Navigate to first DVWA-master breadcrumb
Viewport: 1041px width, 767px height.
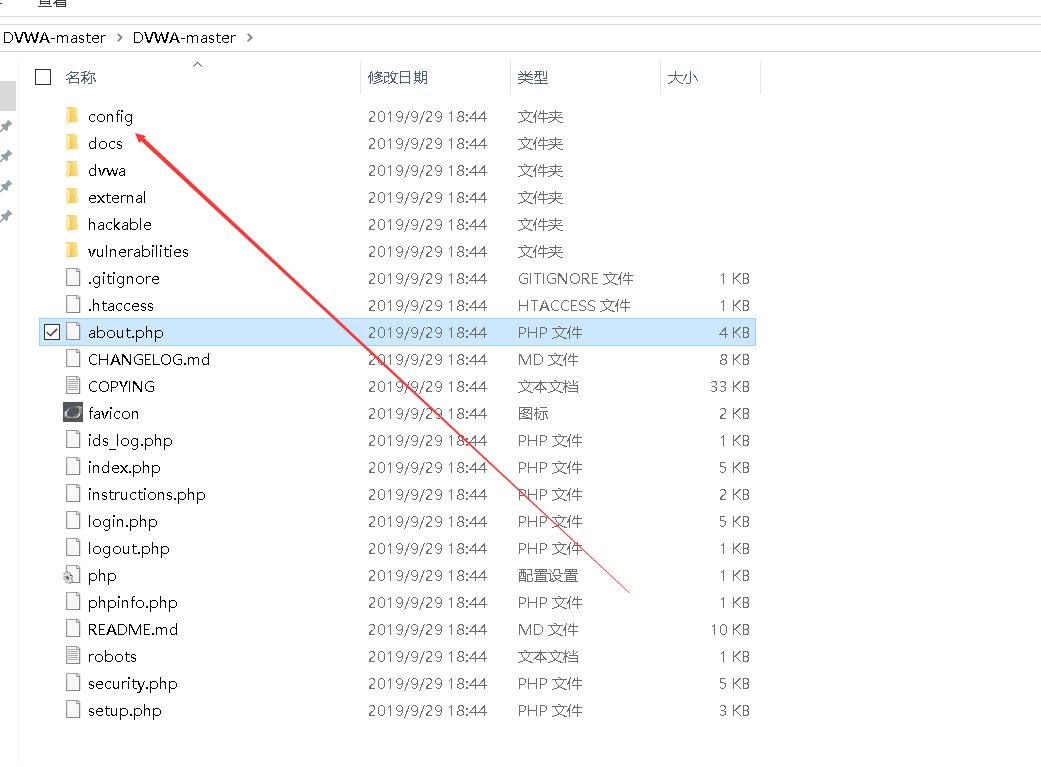pyautogui.click(x=54, y=38)
